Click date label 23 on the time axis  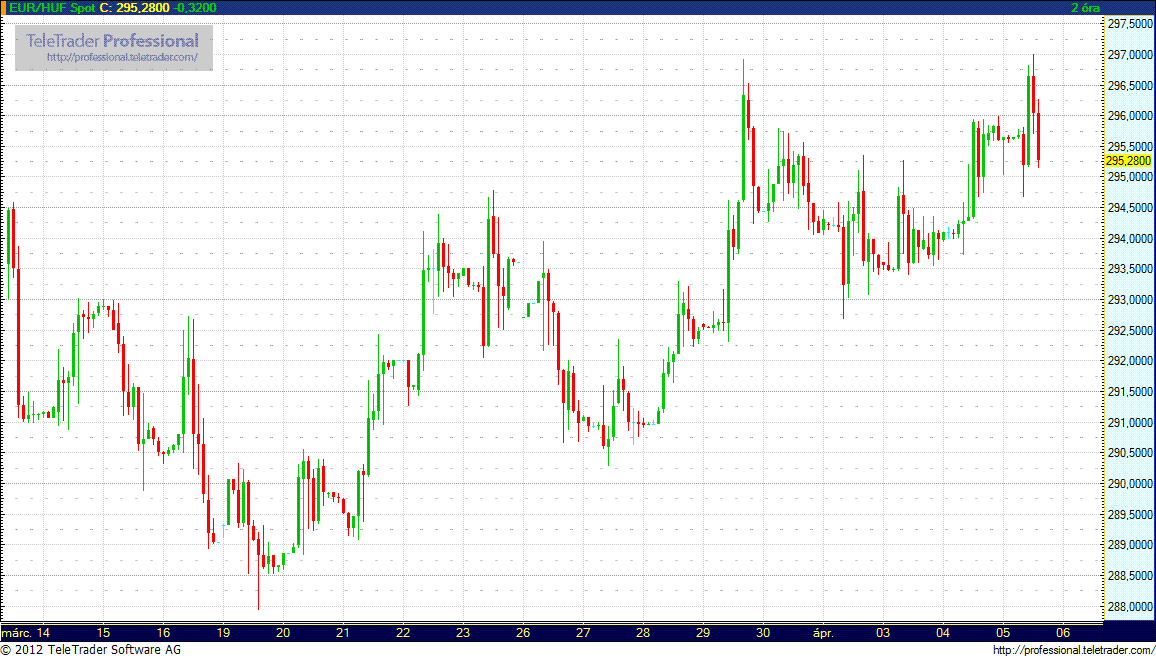[x=463, y=633]
